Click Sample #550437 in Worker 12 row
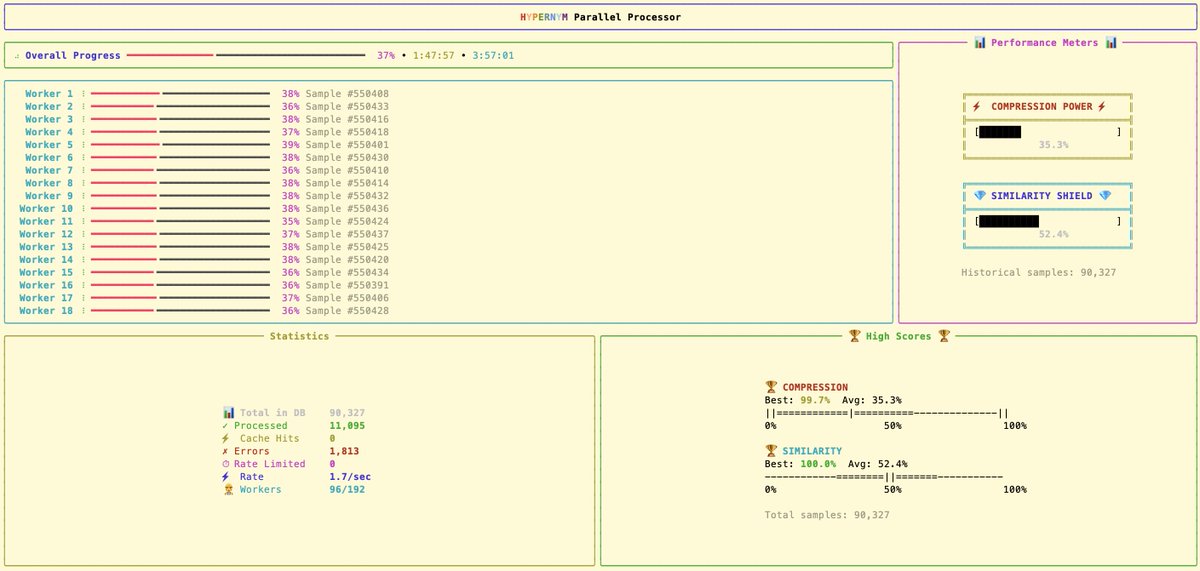This screenshot has width=1200, height=571. [347, 234]
